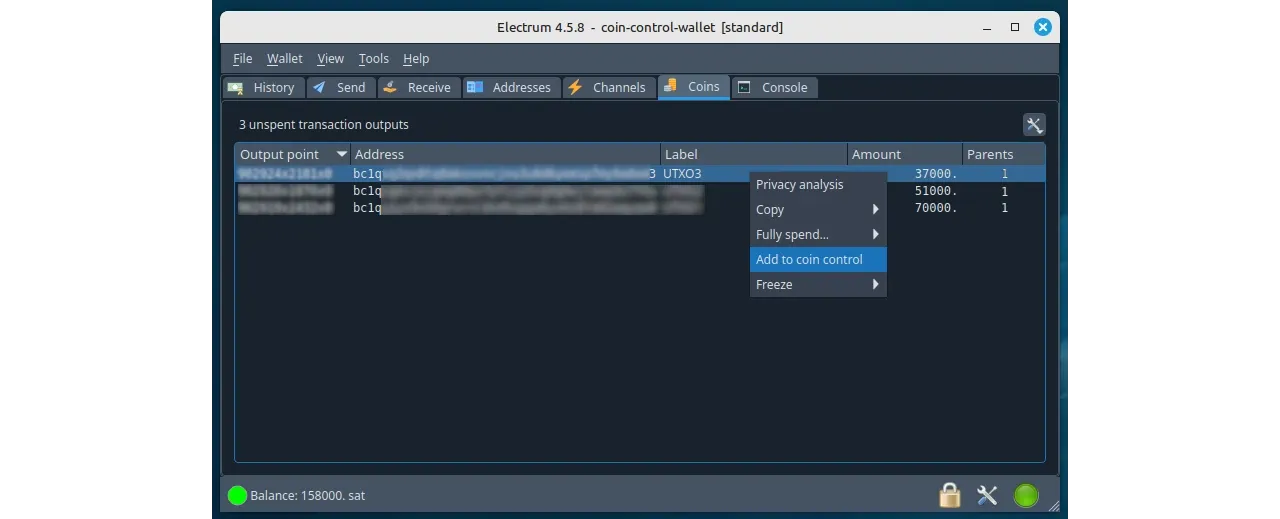
Task: Click the green network status icon
Action: (x=1026, y=495)
